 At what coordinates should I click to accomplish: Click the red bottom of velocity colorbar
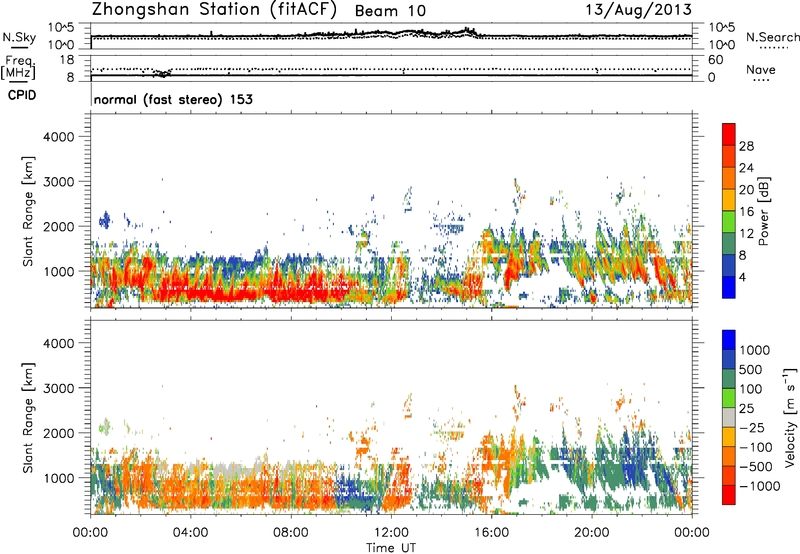[729, 495]
